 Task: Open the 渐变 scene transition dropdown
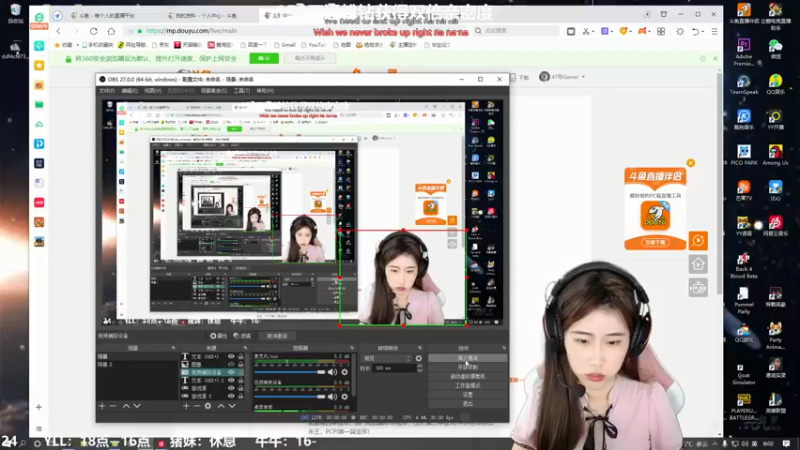[386, 358]
